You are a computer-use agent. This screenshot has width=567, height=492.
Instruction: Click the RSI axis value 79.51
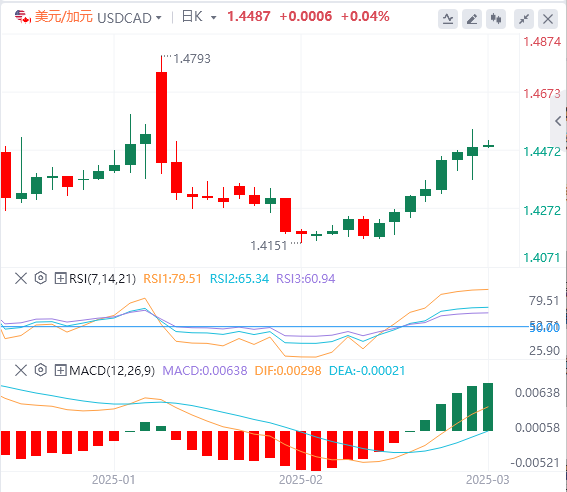coord(544,301)
